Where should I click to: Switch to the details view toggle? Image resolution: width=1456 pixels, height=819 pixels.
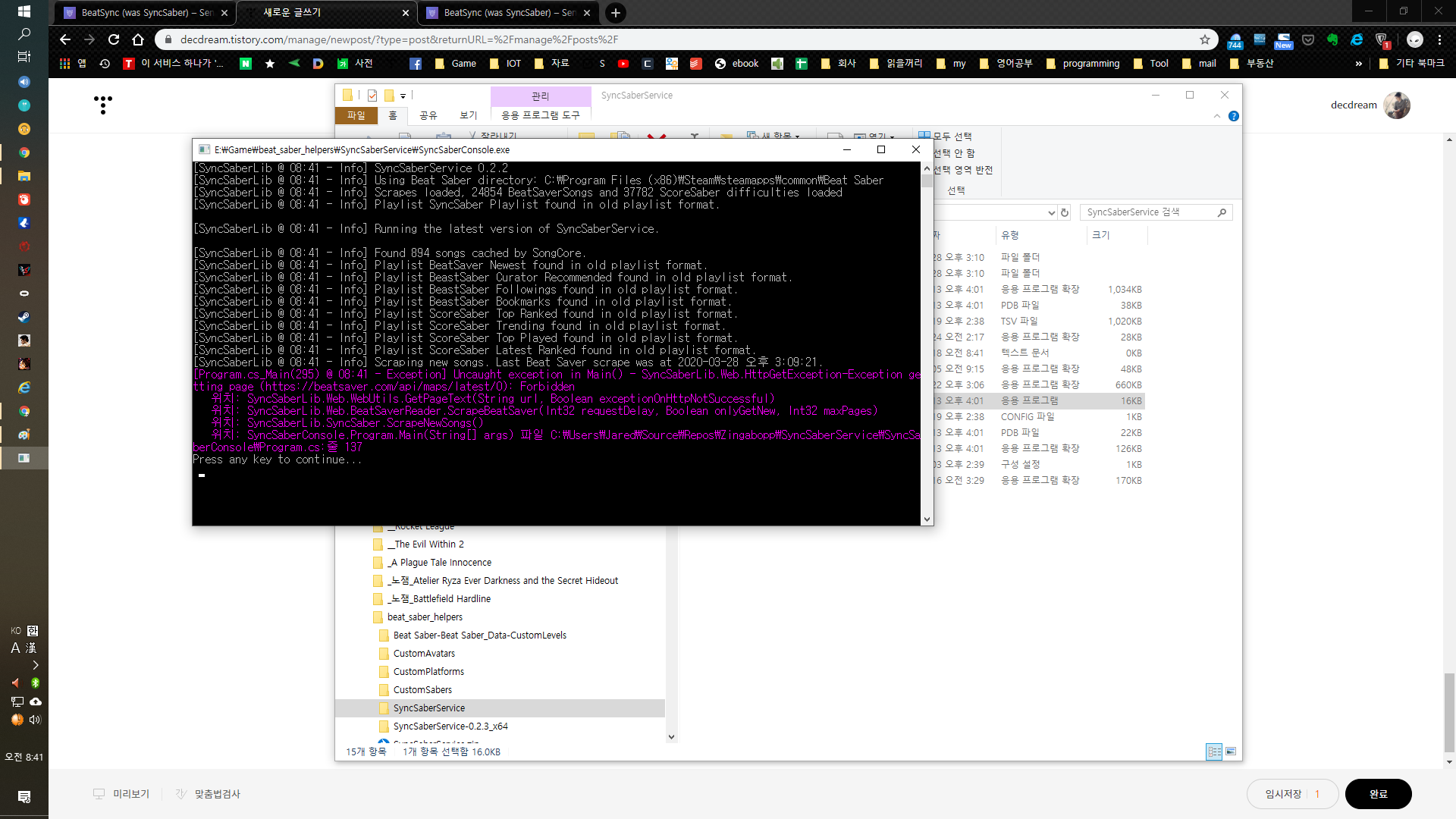click(1214, 752)
